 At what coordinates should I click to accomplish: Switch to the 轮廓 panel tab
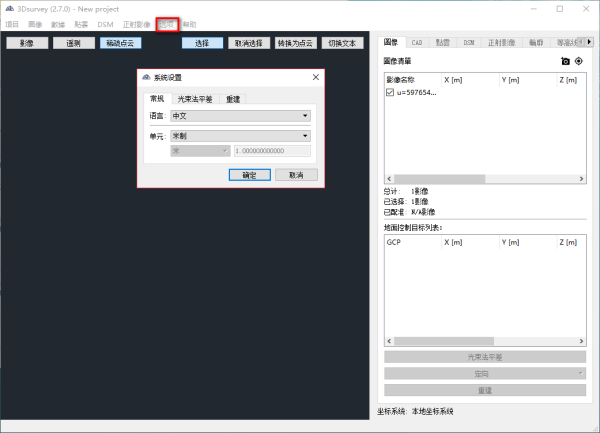point(536,42)
